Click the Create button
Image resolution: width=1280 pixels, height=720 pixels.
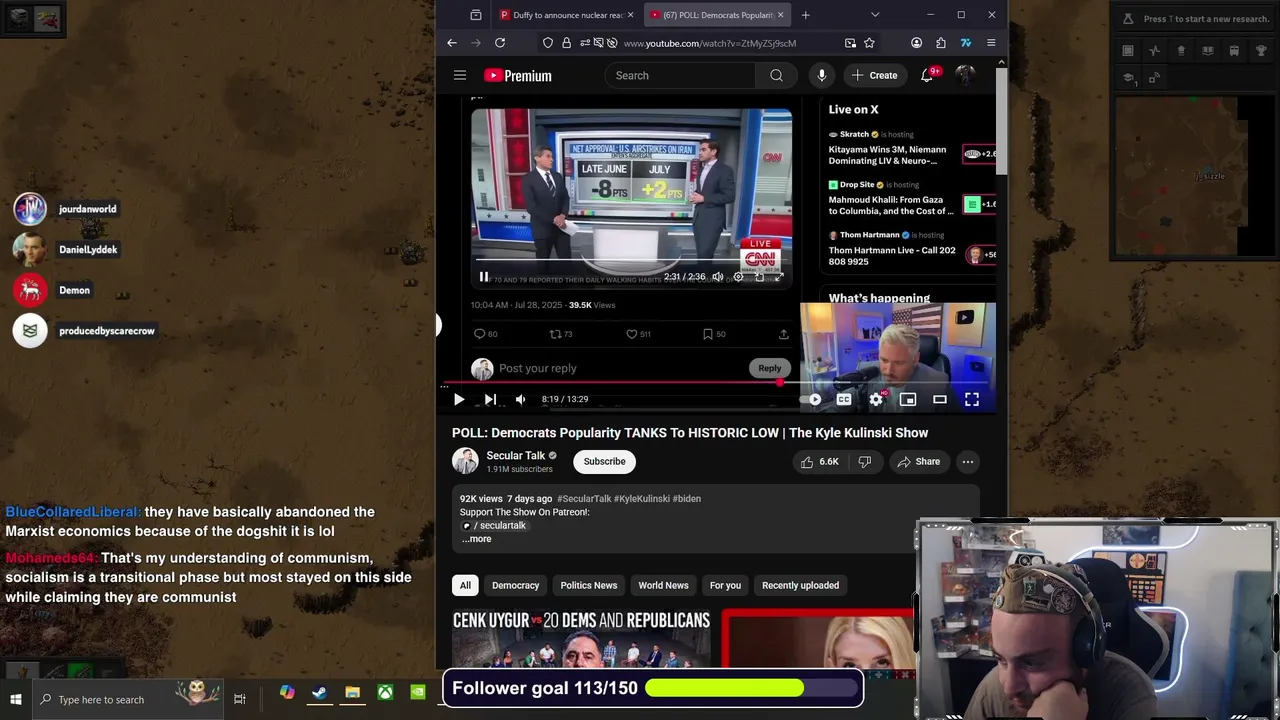pos(874,76)
